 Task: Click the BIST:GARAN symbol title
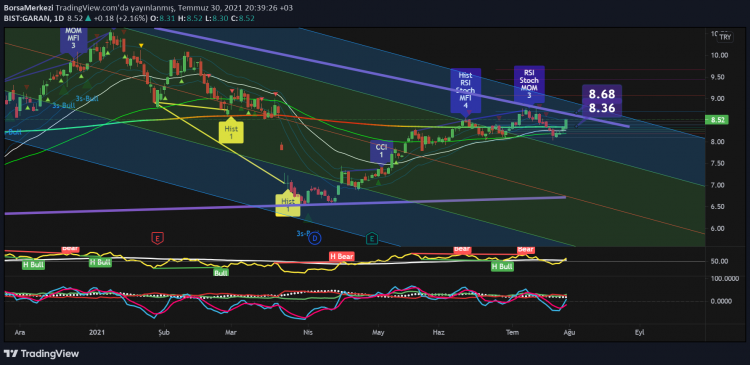(x=28, y=19)
